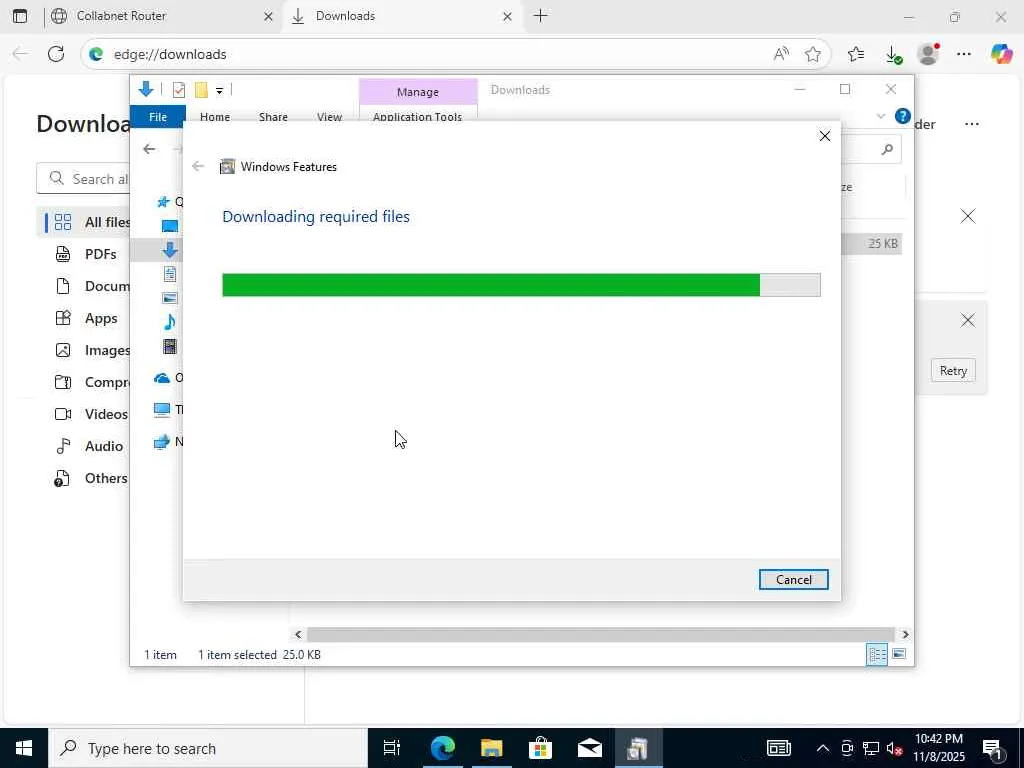Open Explorer Help question mark
This screenshot has width=1024, height=768.
point(903,116)
